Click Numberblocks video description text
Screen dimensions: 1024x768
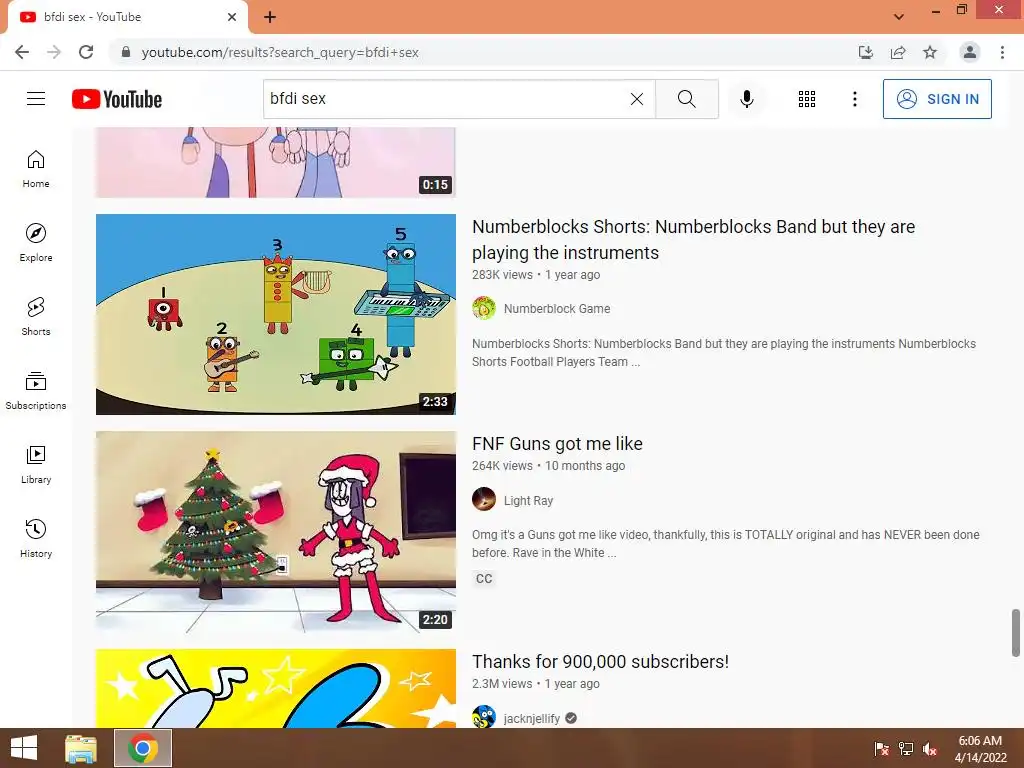pos(724,353)
